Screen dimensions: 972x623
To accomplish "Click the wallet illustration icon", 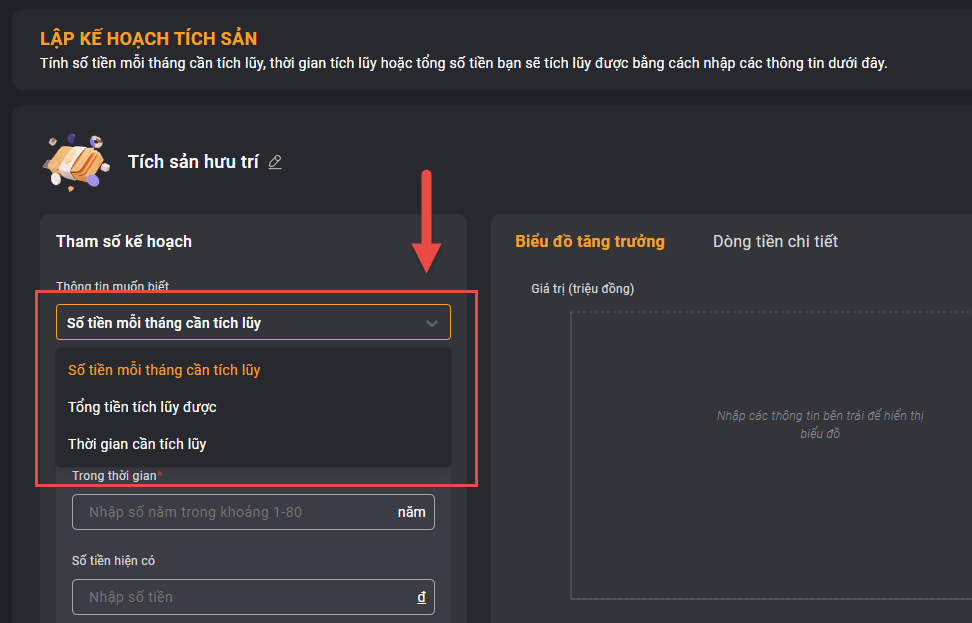I will point(76,162).
